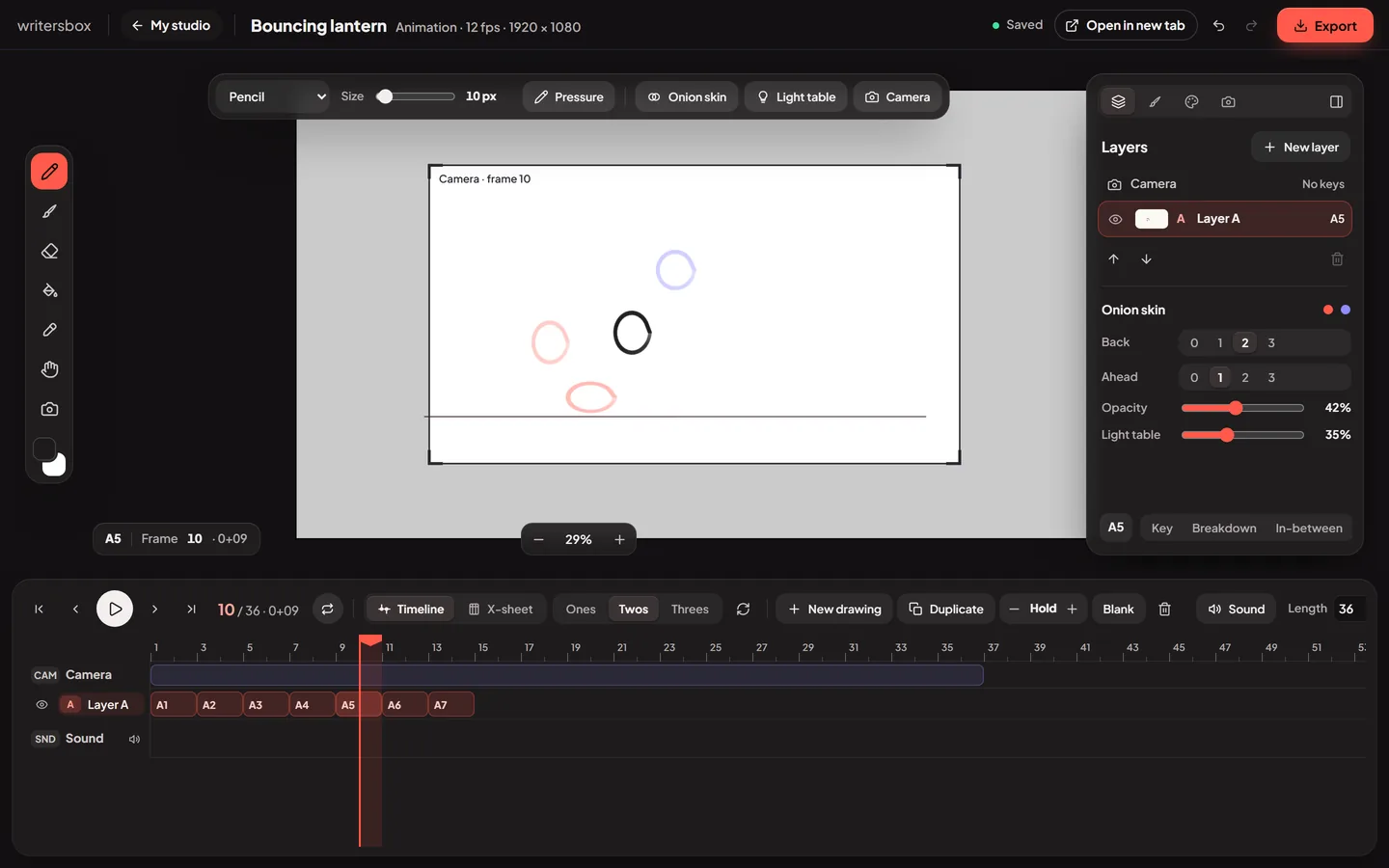Move Layer A down
Screen dimensions: 1389x868
(1146, 258)
